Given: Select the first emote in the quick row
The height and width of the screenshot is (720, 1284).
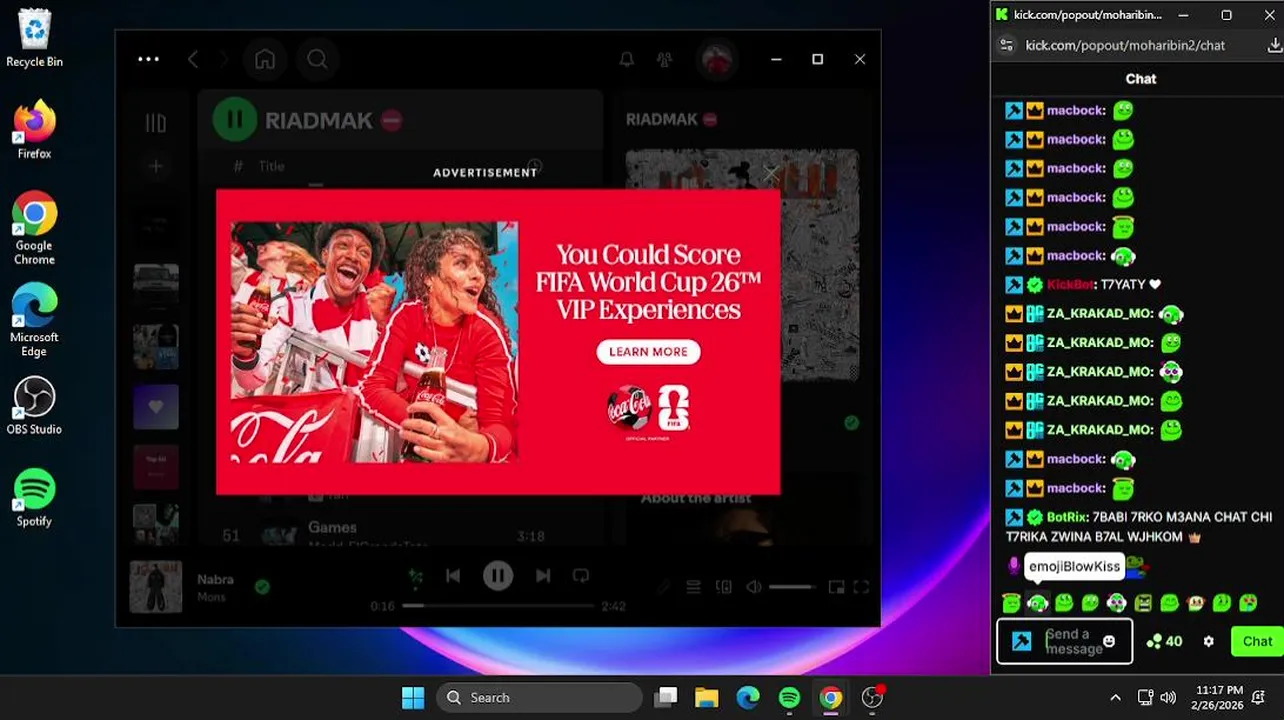Looking at the screenshot, I should coord(1011,603).
